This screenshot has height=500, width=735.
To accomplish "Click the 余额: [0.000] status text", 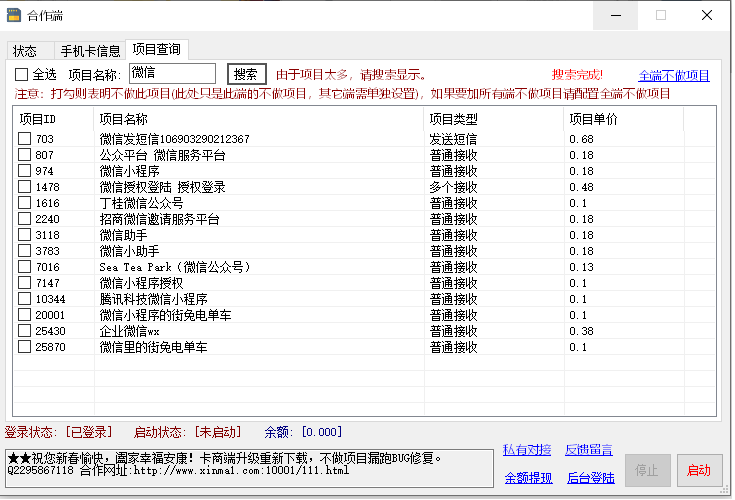I will click(x=303, y=432).
